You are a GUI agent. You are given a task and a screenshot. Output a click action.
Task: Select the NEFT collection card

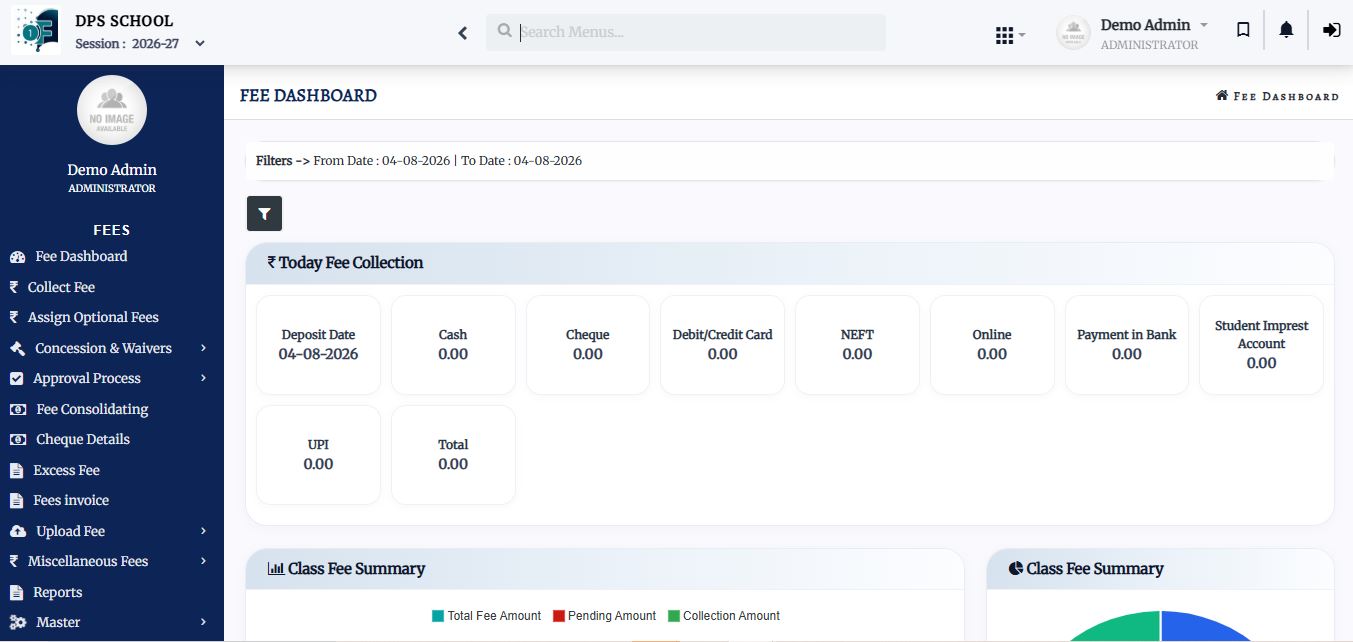pos(857,345)
